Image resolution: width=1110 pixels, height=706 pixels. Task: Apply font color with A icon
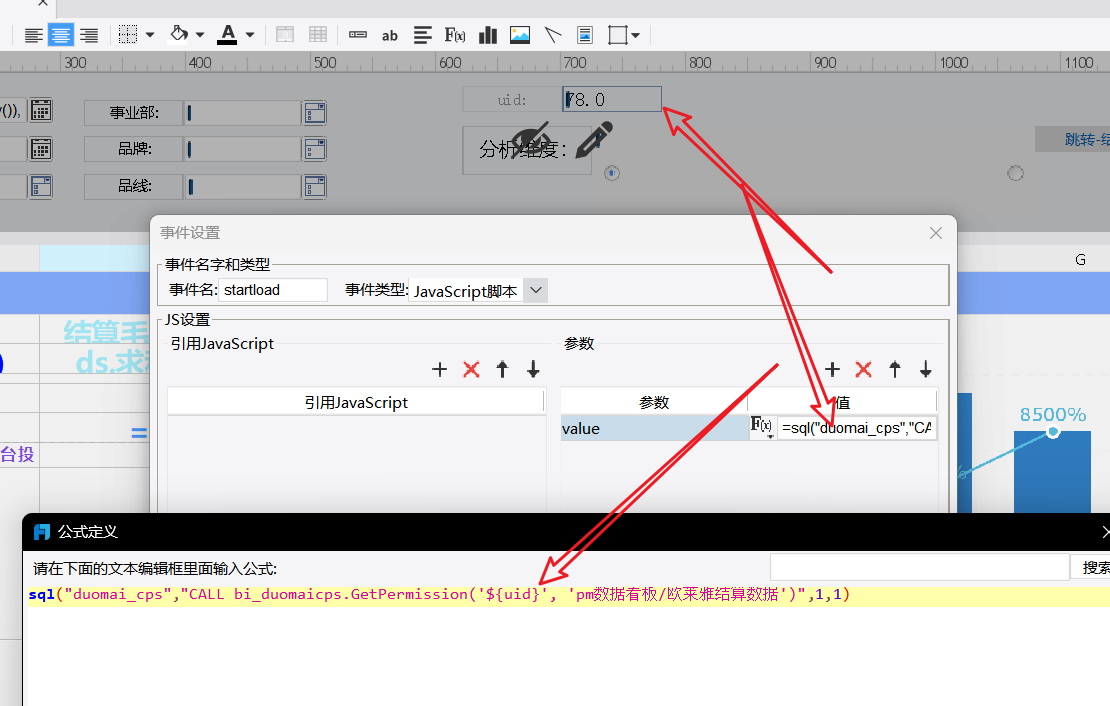(x=227, y=34)
